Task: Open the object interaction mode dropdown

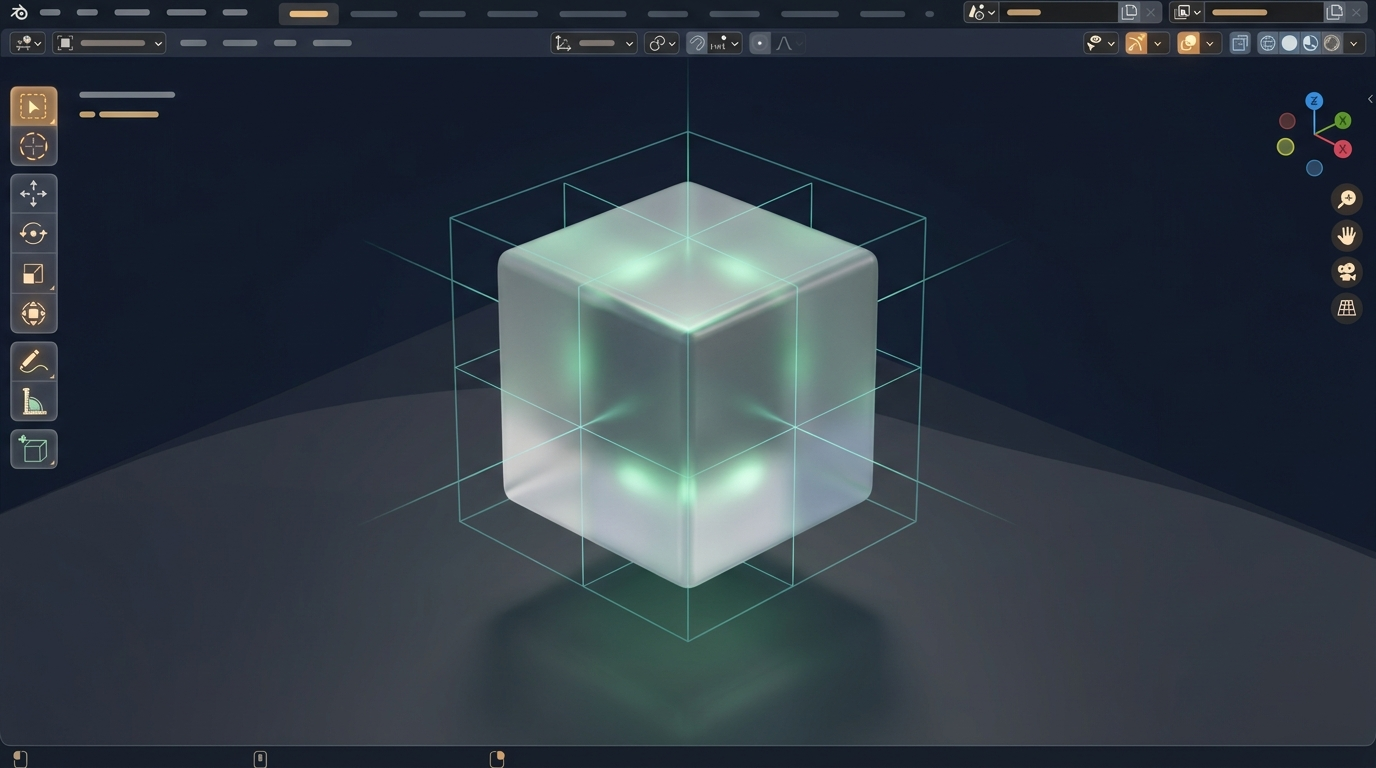Action: [109, 43]
